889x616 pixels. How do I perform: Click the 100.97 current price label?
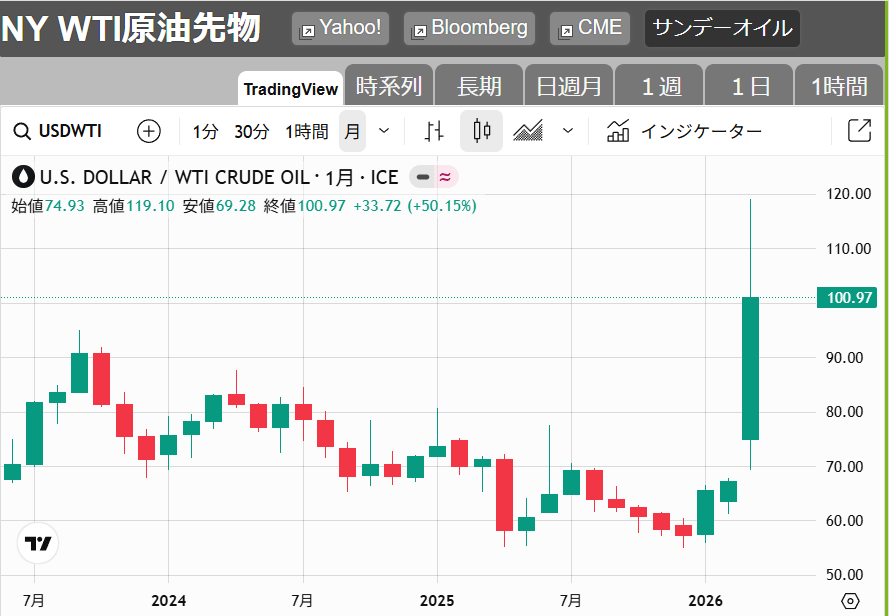(847, 298)
